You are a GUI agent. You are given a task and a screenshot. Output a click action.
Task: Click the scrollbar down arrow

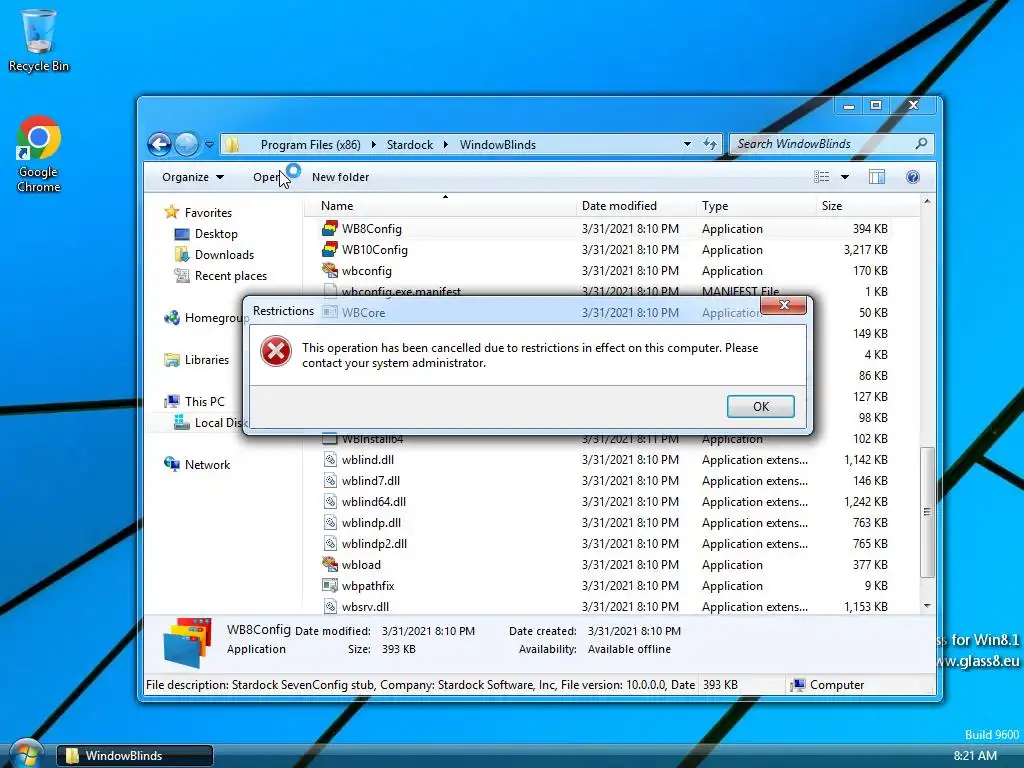point(927,606)
